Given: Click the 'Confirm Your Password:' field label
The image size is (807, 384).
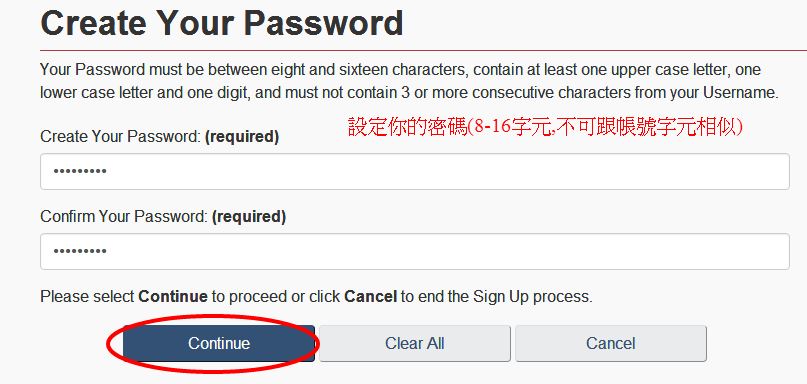Looking at the screenshot, I should click(x=124, y=217).
